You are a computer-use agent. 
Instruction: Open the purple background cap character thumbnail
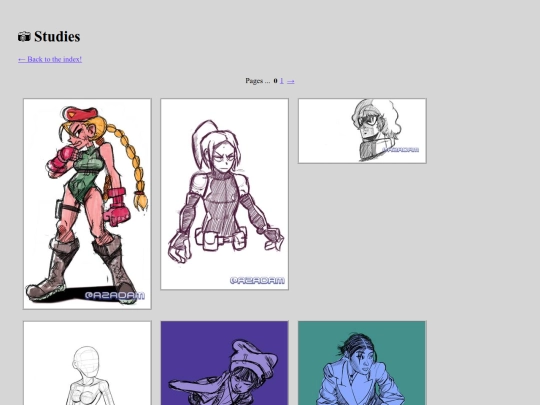point(225,363)
